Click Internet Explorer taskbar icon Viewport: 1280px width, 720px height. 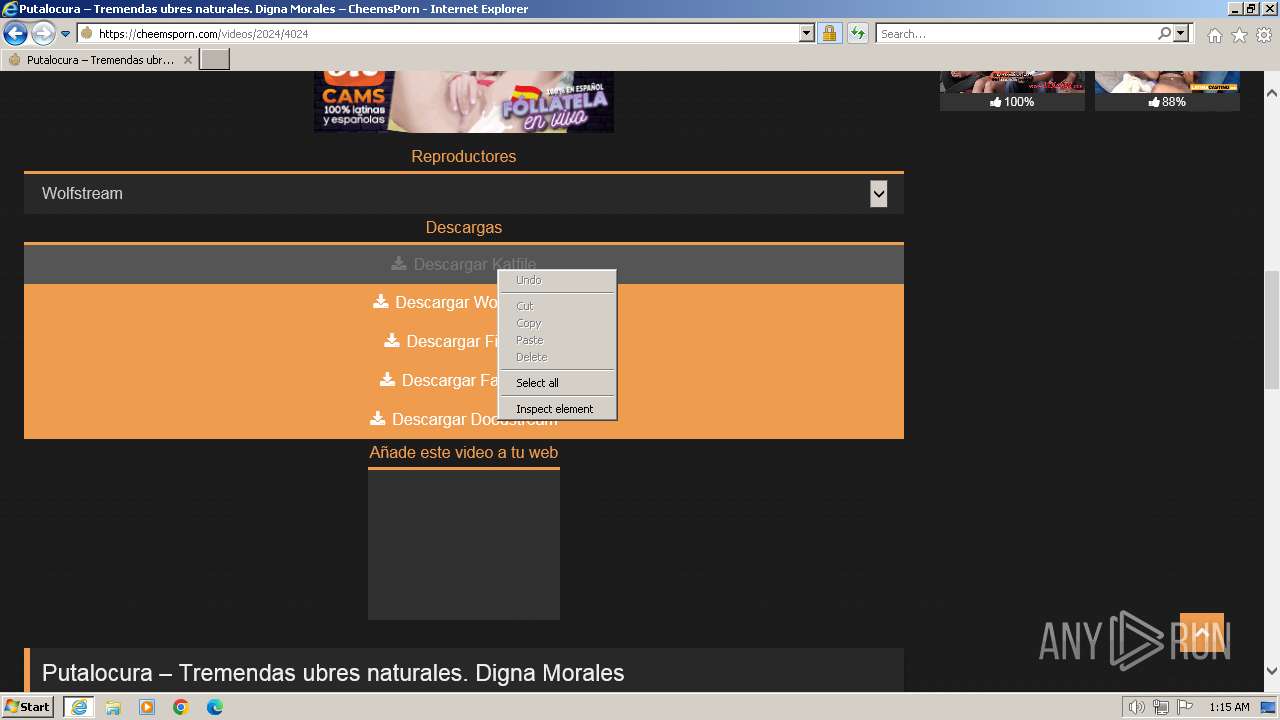tap(79, 707)
